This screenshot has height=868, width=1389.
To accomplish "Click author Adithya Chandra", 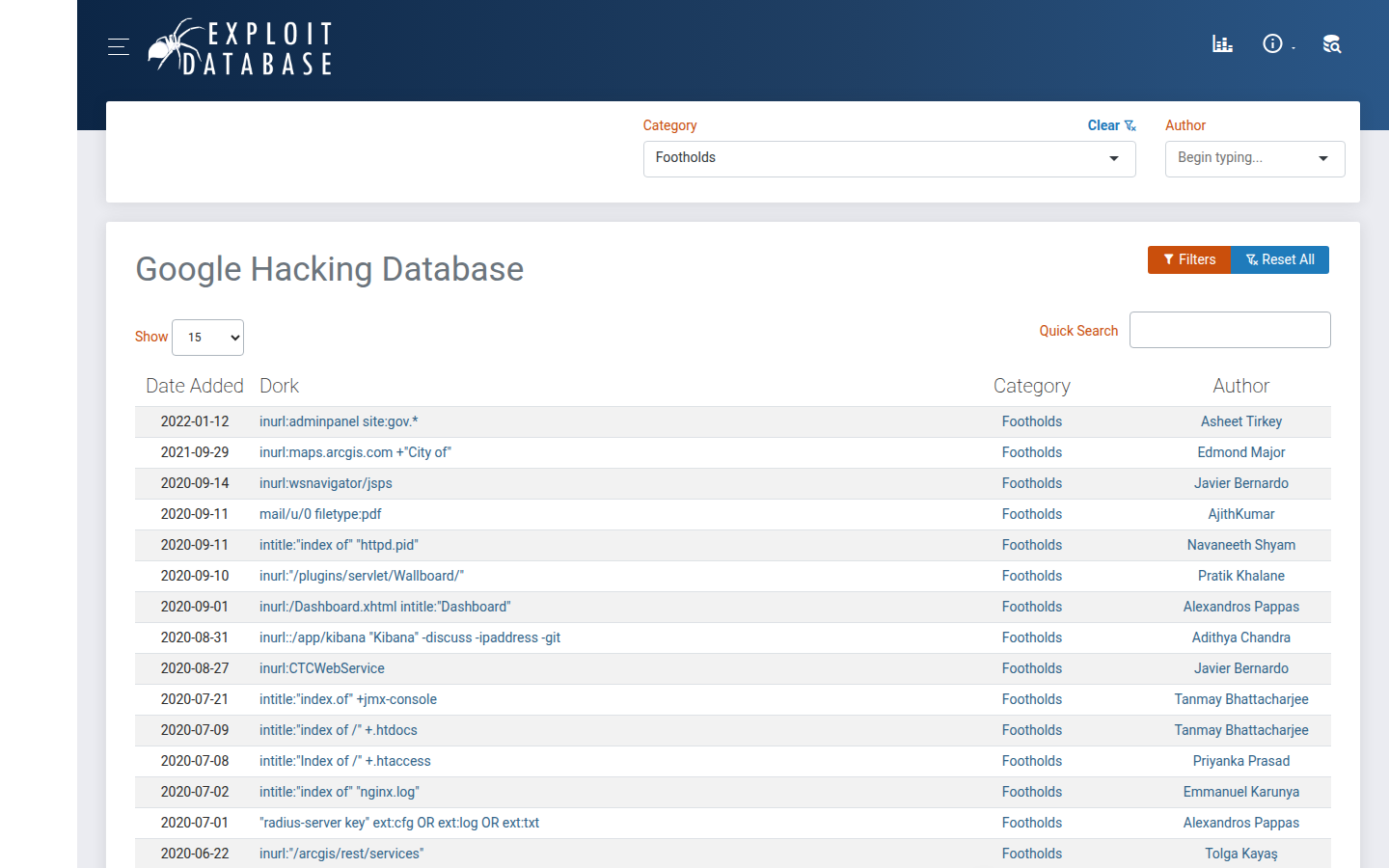I will 1241,637.
